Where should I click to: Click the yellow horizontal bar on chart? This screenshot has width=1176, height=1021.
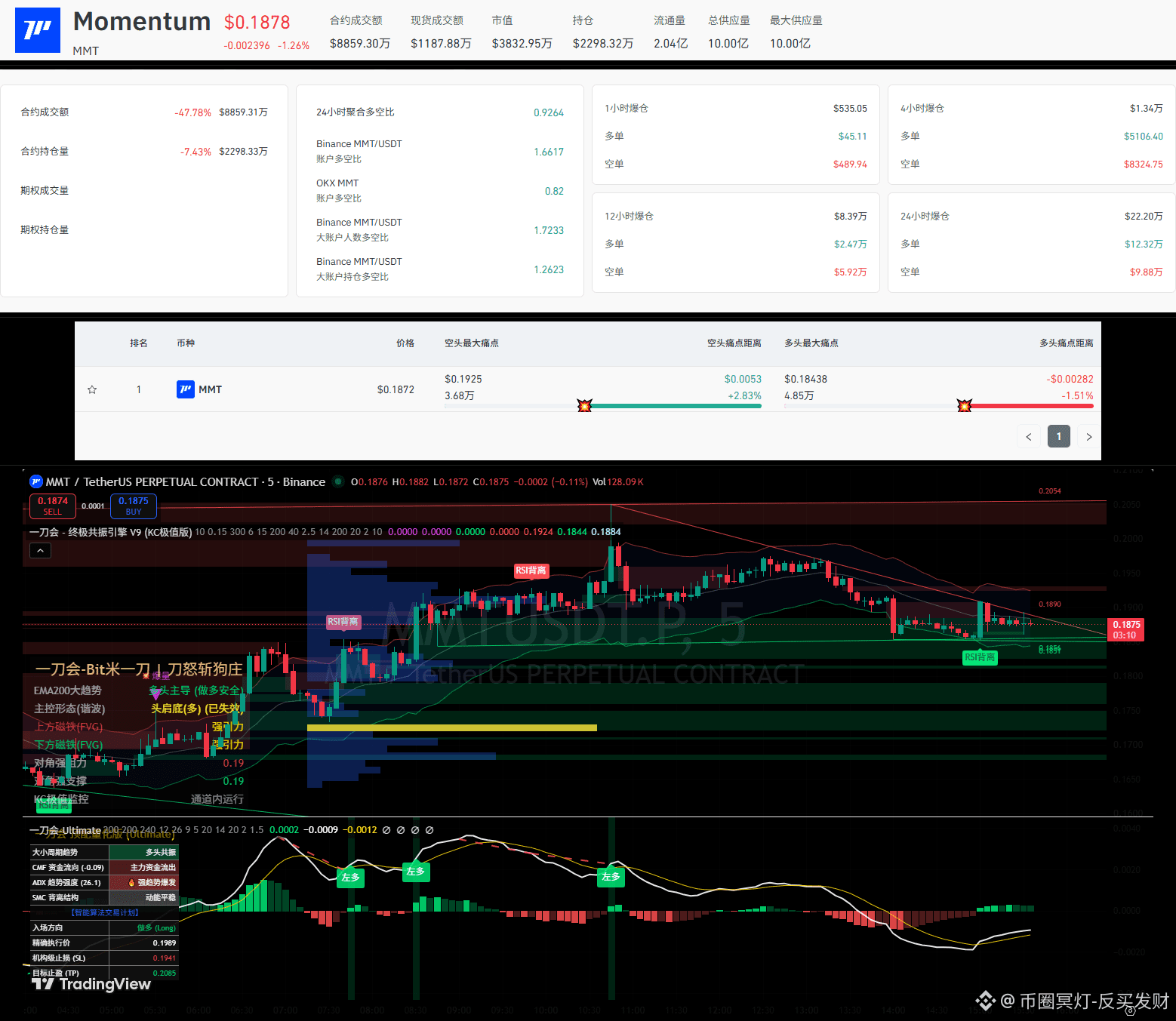(452, 728)
